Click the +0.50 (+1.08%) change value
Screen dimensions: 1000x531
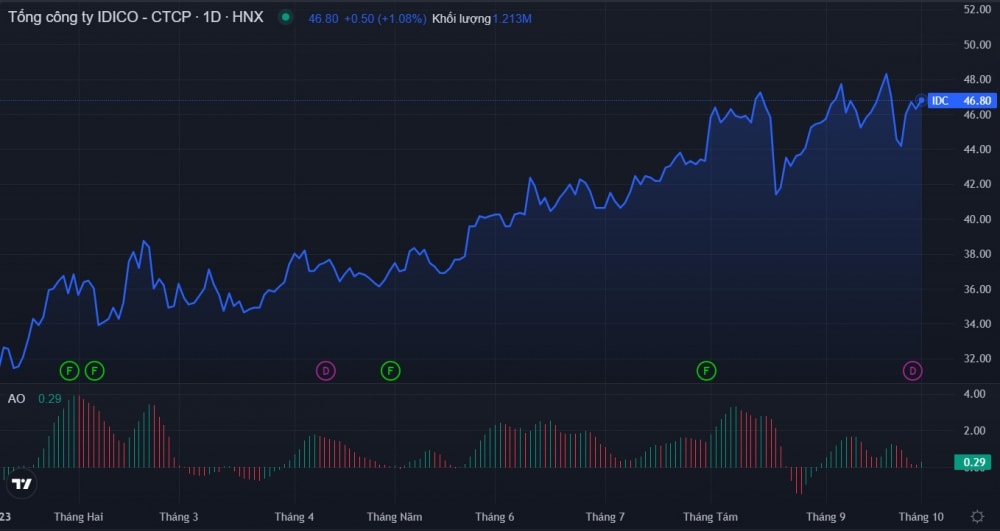pyautogui.click(x=385, y=18)
